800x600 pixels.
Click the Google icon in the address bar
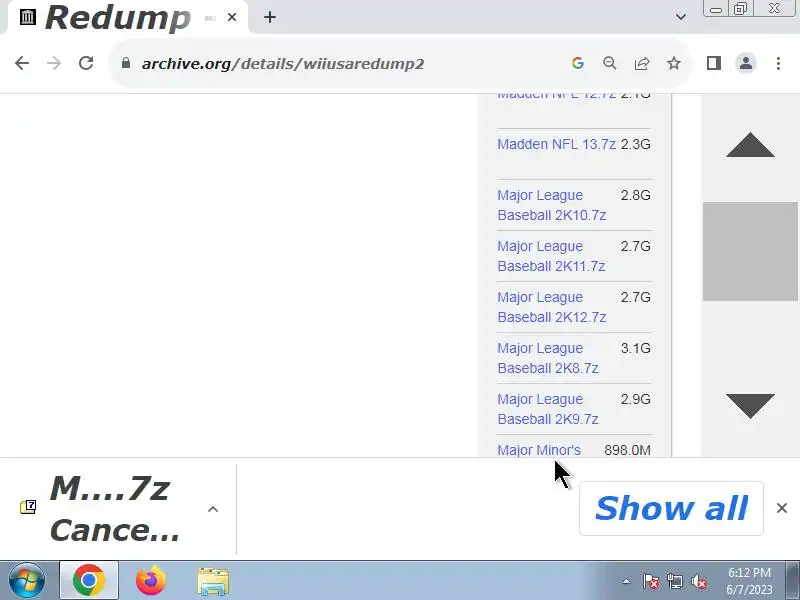coord(578,63)
